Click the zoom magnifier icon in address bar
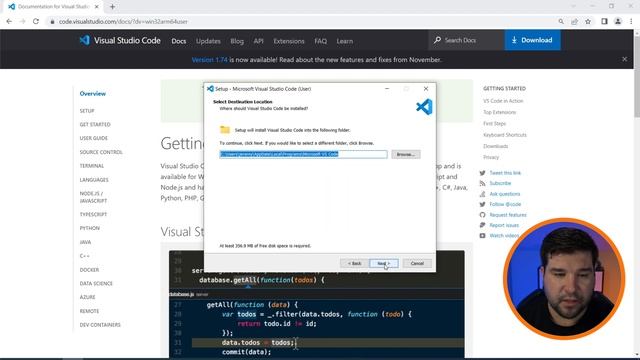Viewport: 640px width, 360px height. tap(561, 22)
